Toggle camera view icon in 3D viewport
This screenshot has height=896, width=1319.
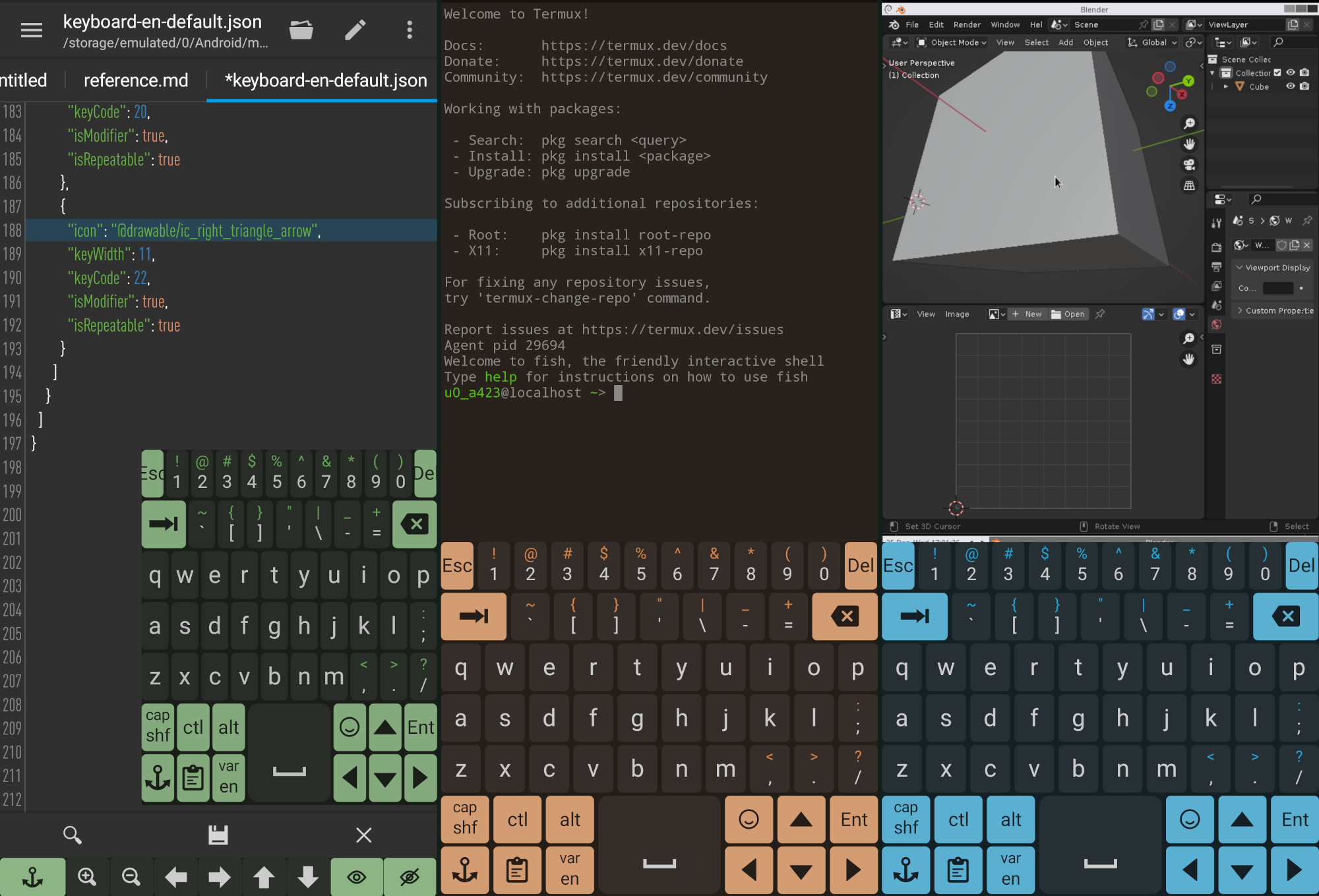click(x=1189, y=165)
